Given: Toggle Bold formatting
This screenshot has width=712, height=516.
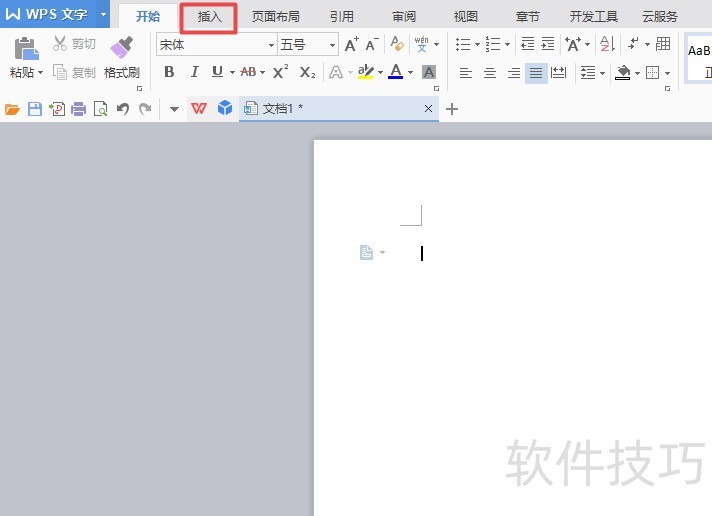Looking at the screenshot, I should [x=169, y=72].
